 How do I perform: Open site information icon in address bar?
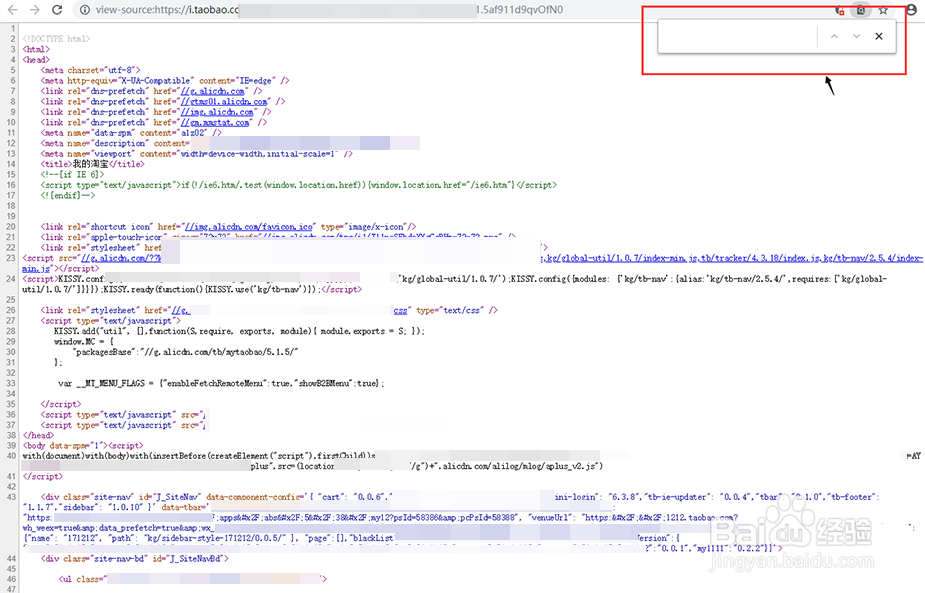[85, 10]
